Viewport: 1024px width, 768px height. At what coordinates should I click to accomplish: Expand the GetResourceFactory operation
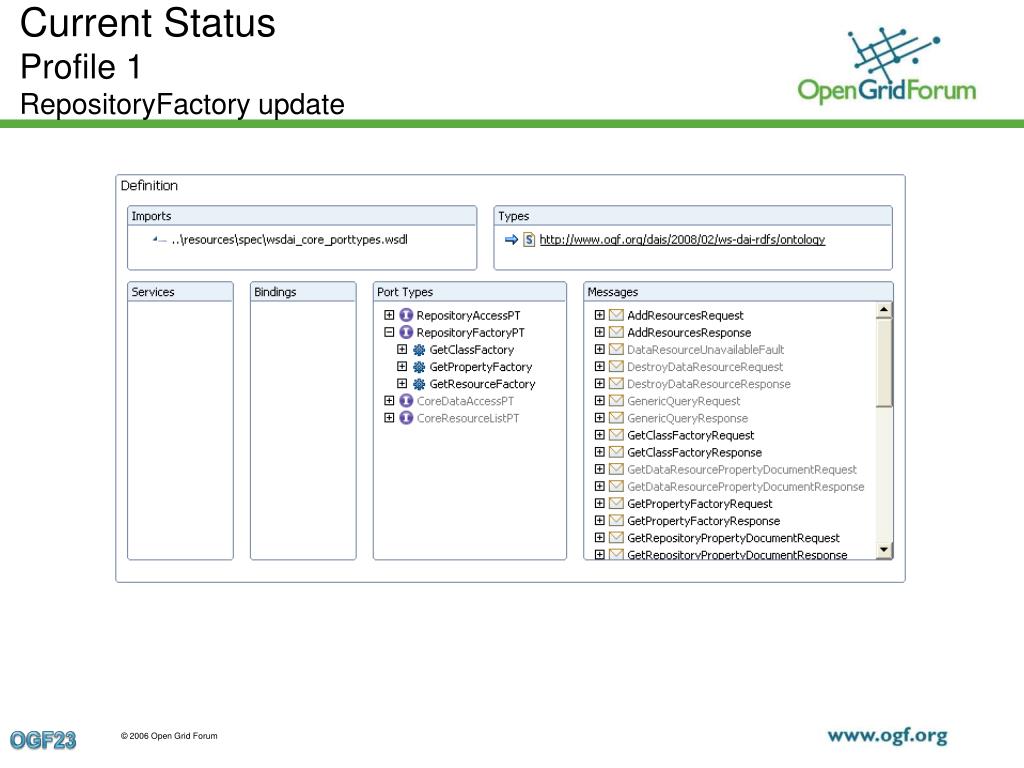tap(402, 383)
